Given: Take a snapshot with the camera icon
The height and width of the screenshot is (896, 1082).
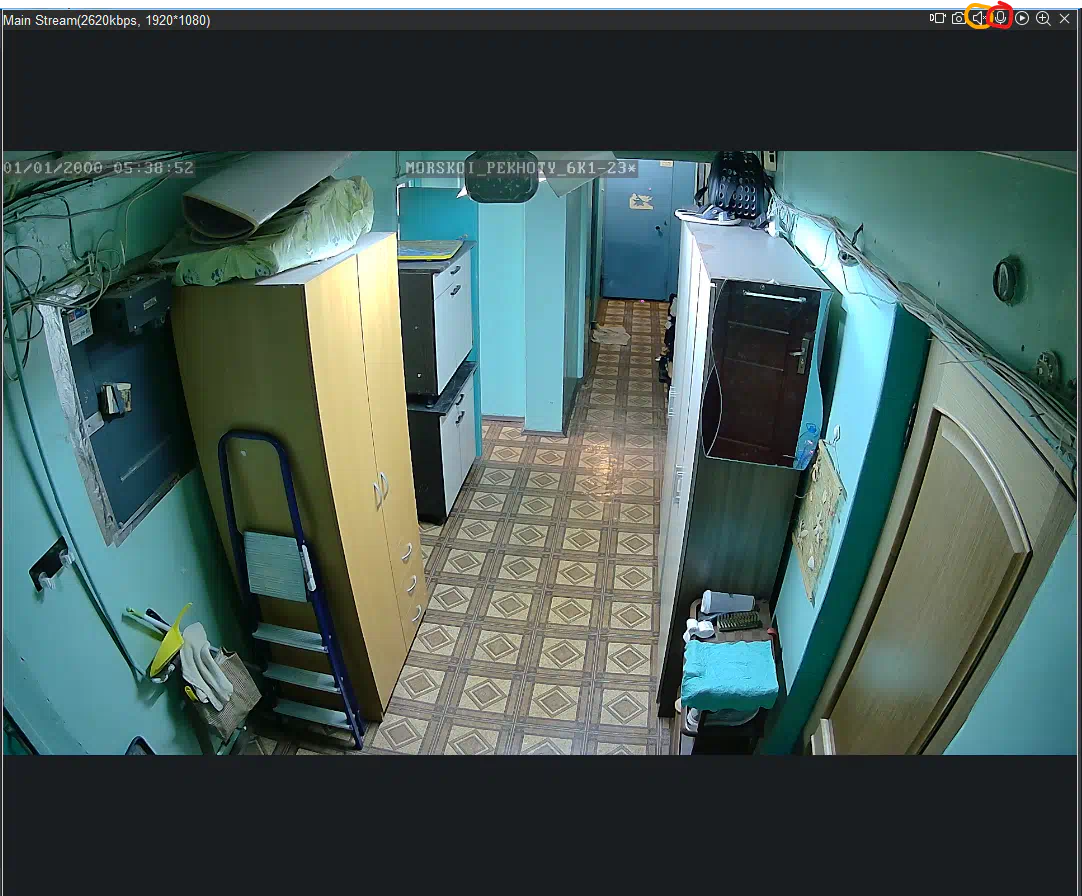Looking at the screenshot, I should tap(958, 19).
